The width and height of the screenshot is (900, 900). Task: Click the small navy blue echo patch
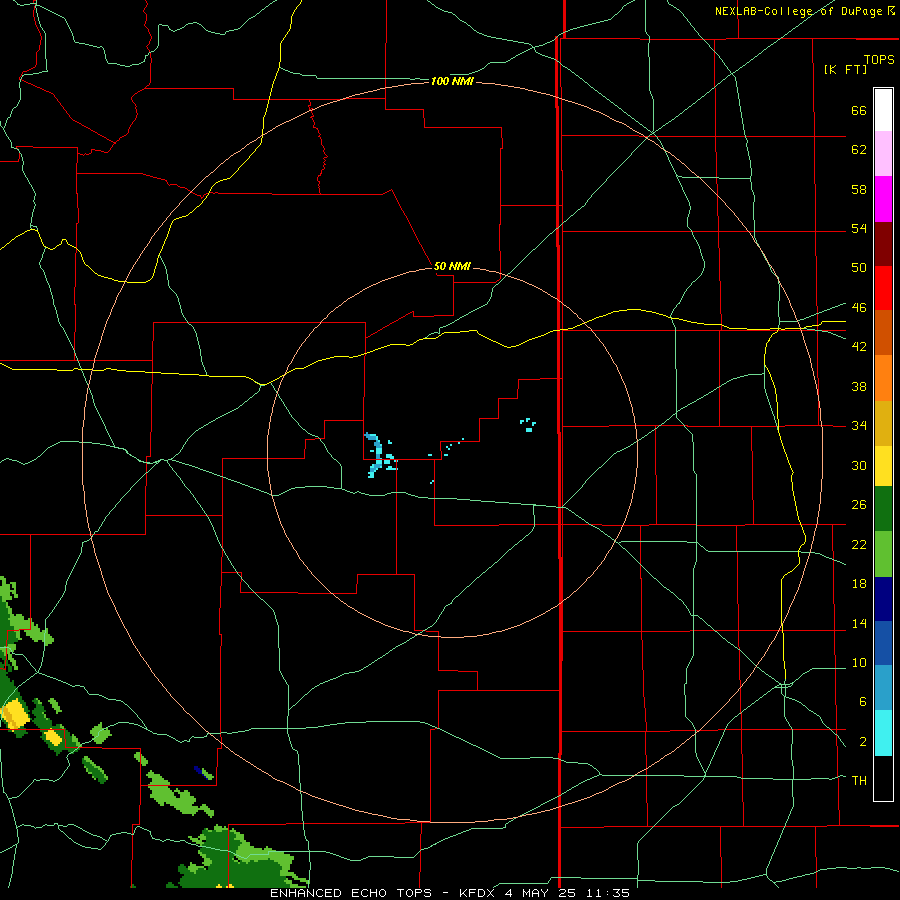pos(199,770)
